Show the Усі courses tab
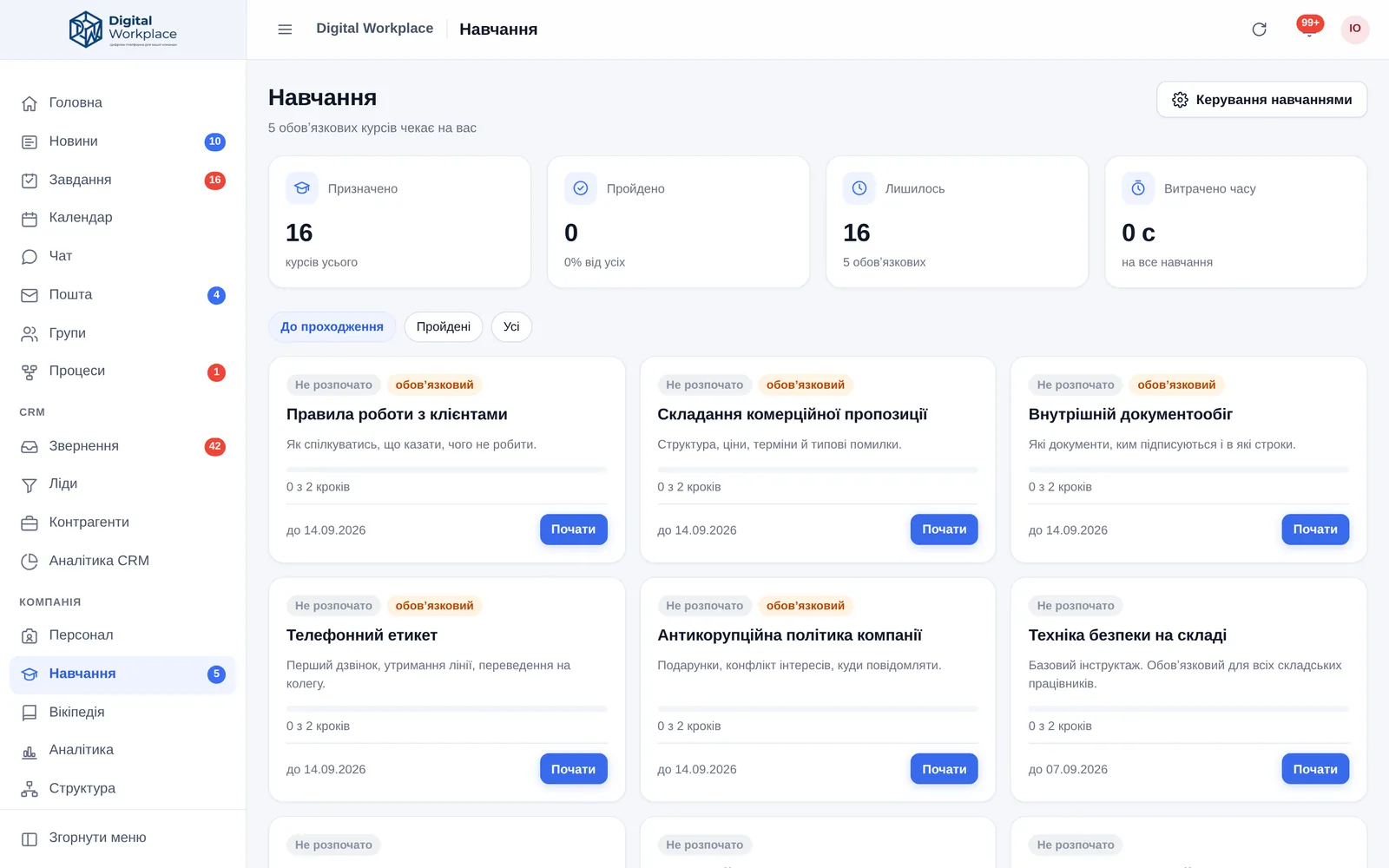Image resolution: width=1389 pixels, height=868 pixels. (511, 327)
